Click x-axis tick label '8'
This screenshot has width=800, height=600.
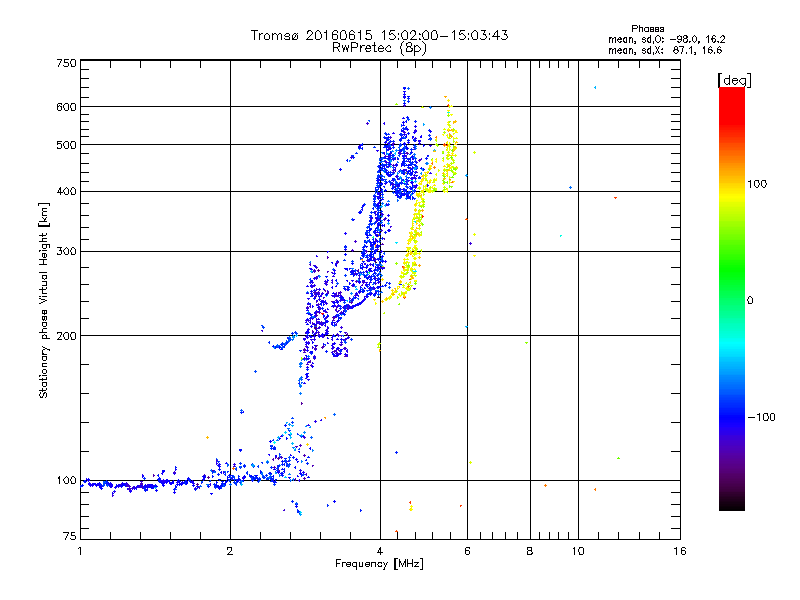530,551
